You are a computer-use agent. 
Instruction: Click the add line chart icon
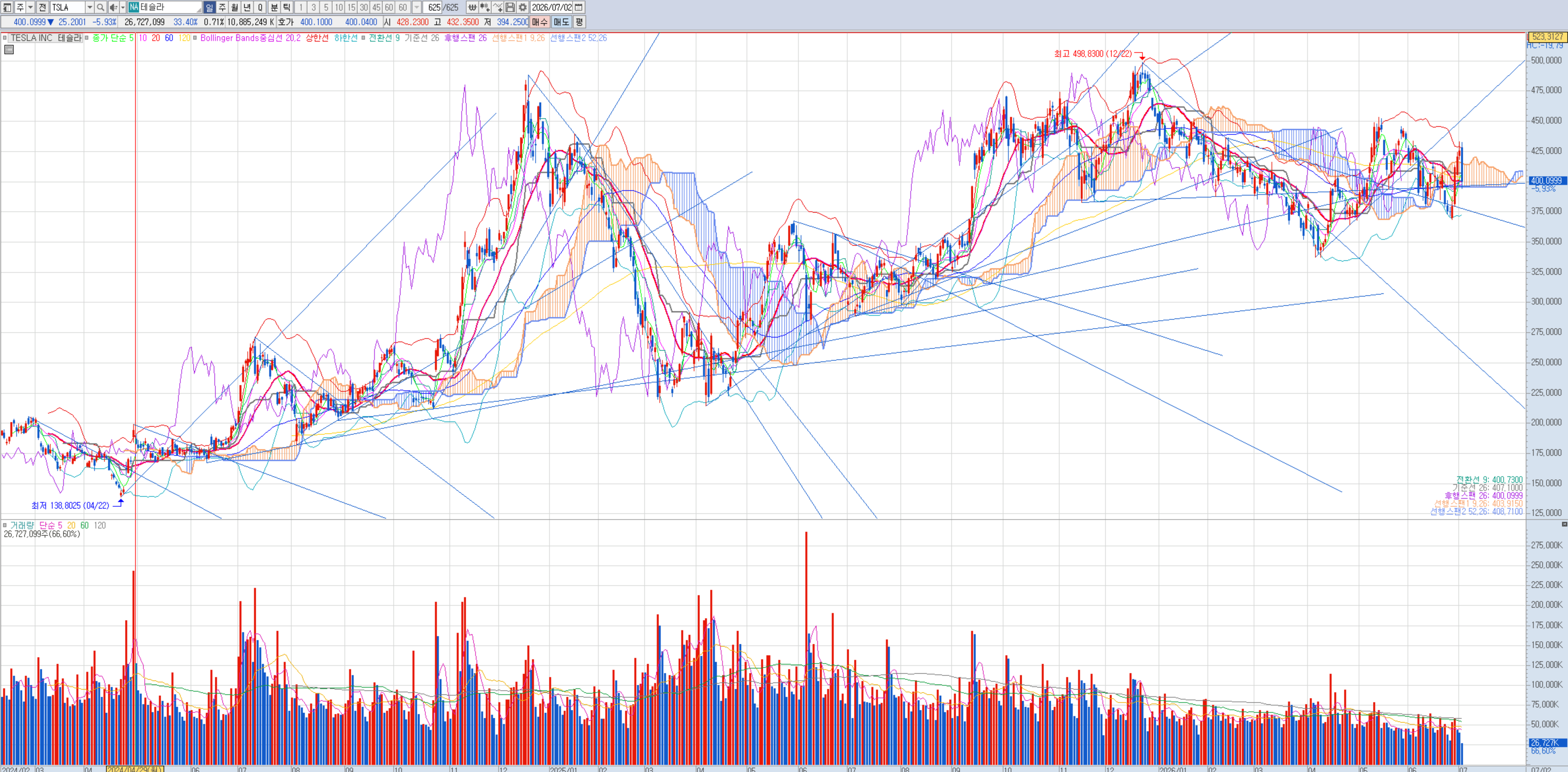click(x=498, y=7)
